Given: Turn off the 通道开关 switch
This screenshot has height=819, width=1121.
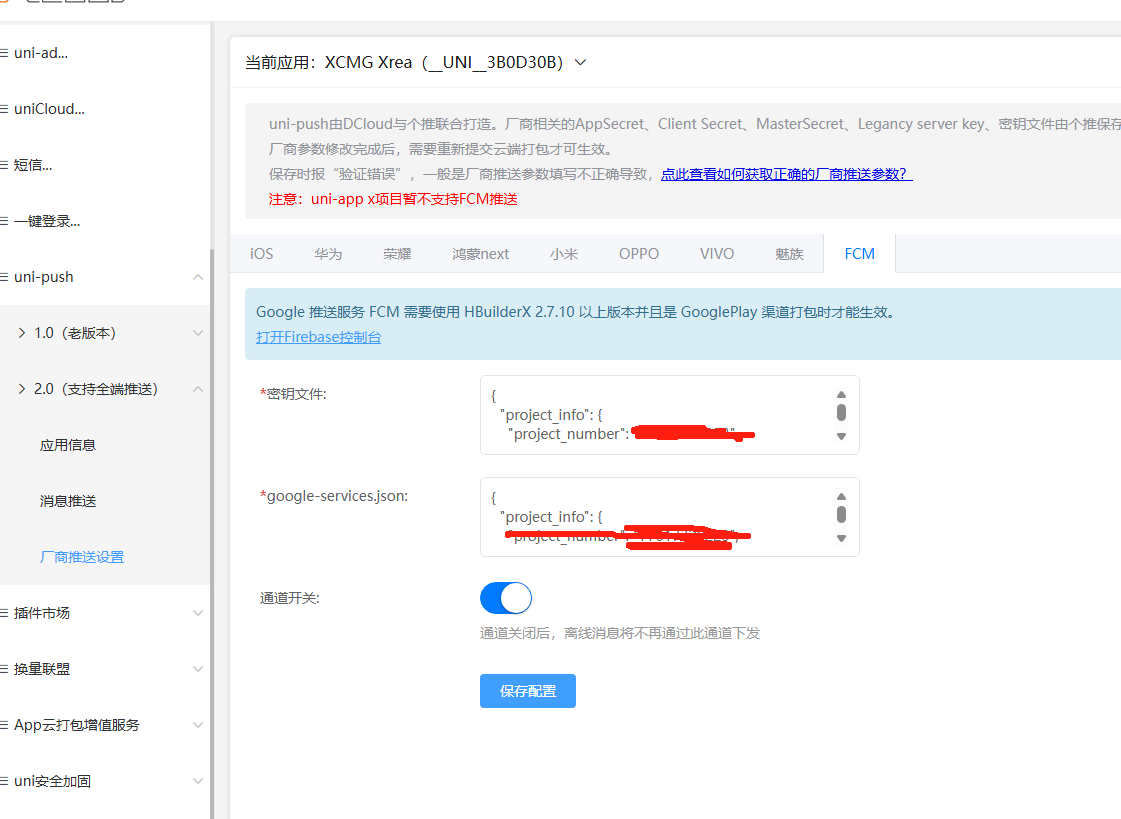Looking at the screenshot, I should (506, 598).
